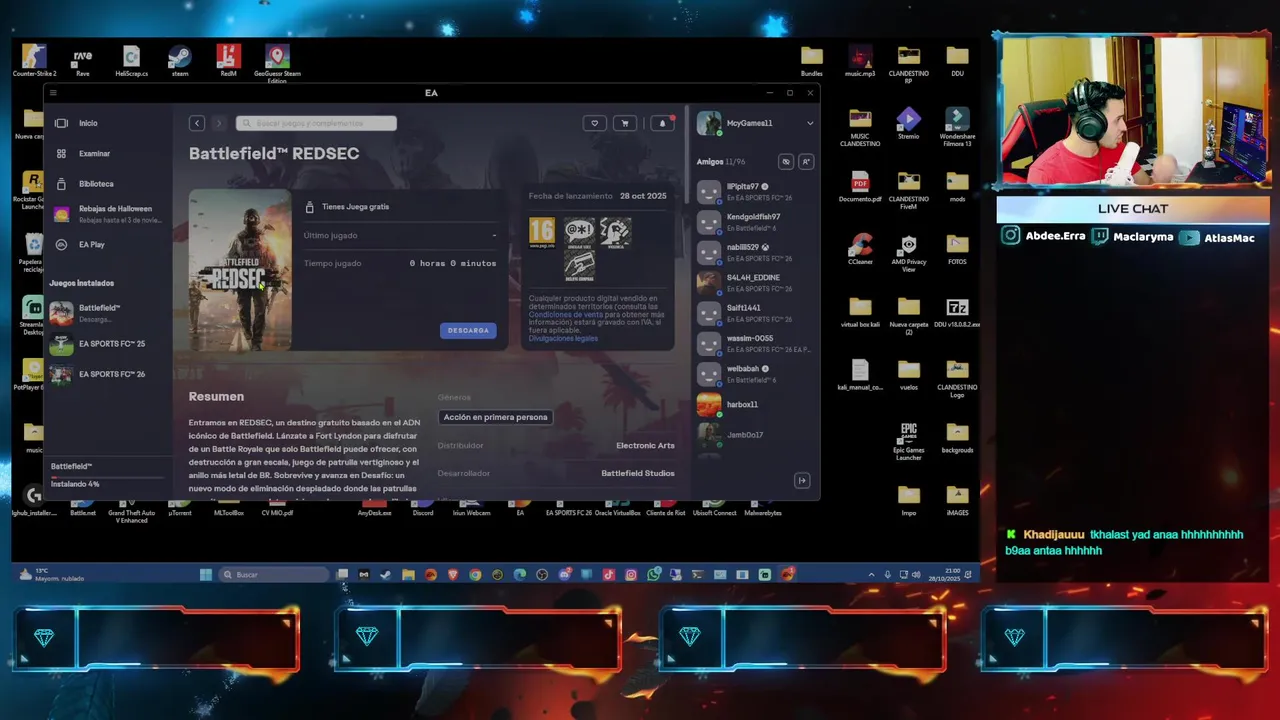Open RedM desktop shortcut
The height and width of the screenshot is (720, 1280).
pos(229,61)
